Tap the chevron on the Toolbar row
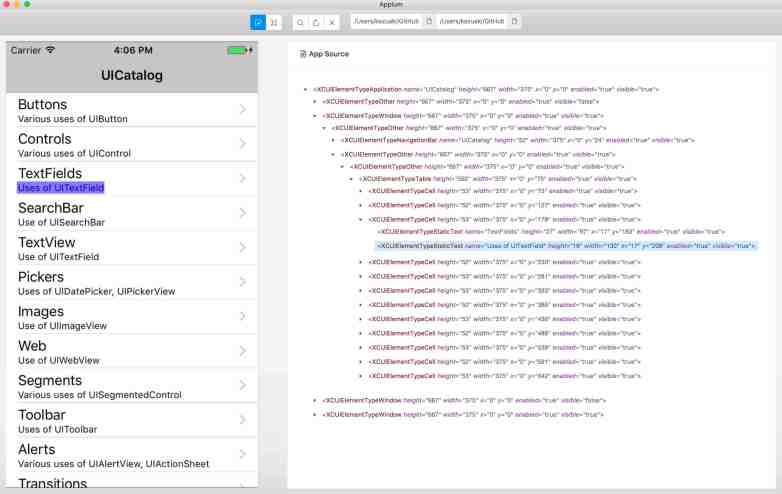Image resolution: width=782 pixels, height=494 pixels. pos(243,420)
